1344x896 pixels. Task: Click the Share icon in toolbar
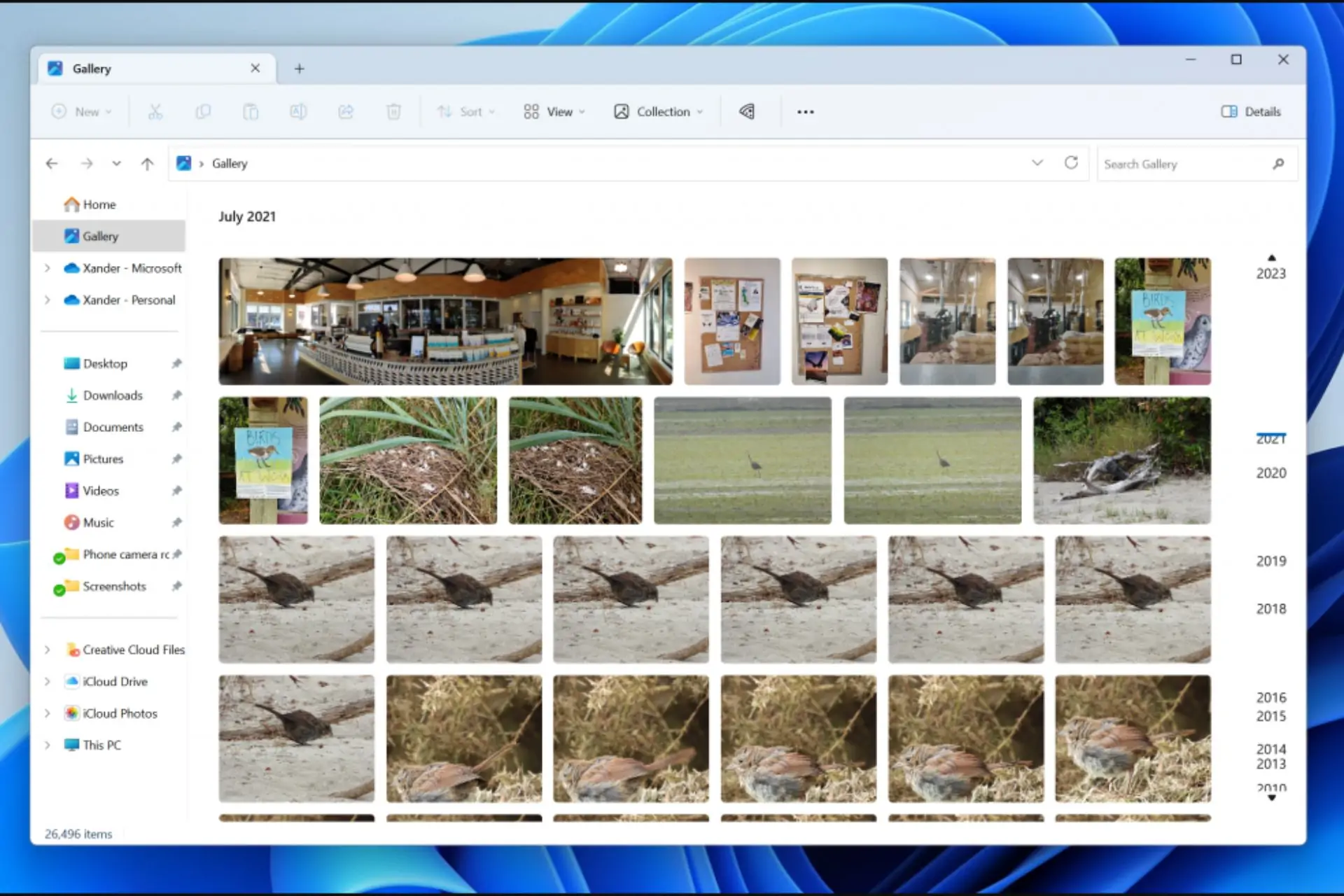(345, 111)
